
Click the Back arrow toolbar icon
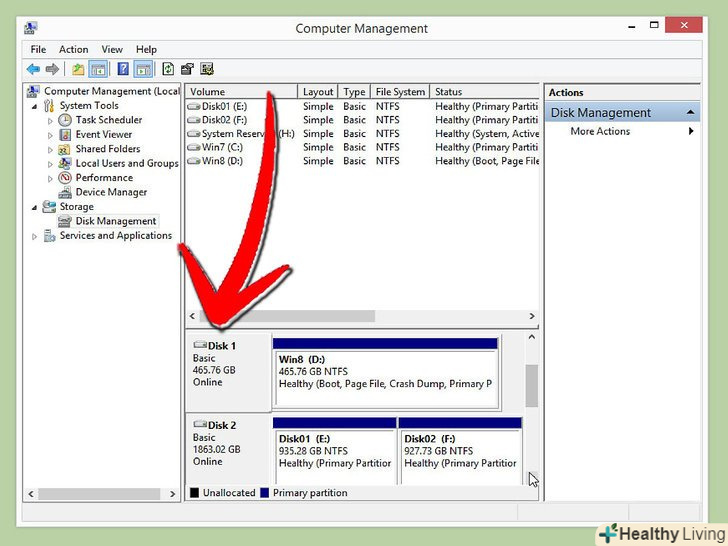point(33,69)
